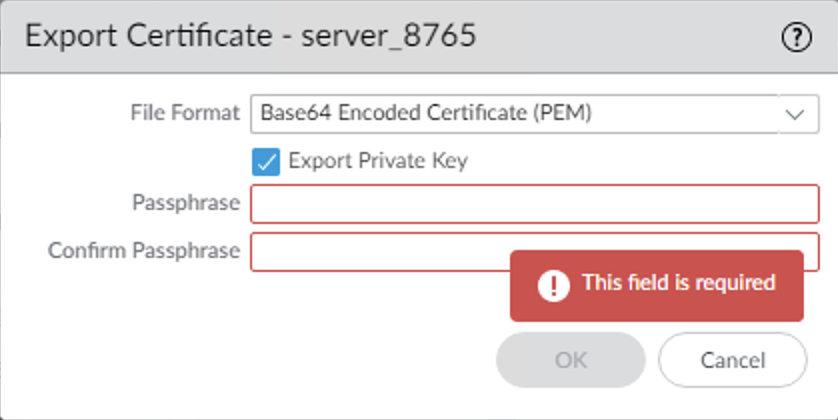
Task: Open the help question mark icon
Action: coord(796,37)
